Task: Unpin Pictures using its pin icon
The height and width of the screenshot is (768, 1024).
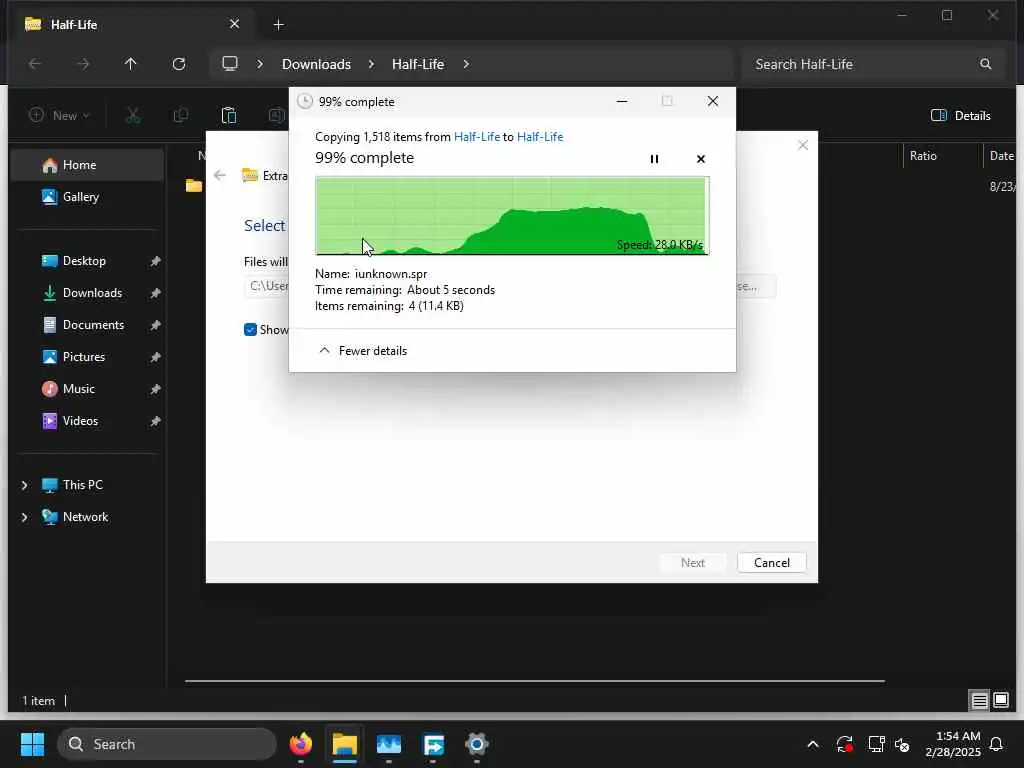Action: click(x=155, y=357)
